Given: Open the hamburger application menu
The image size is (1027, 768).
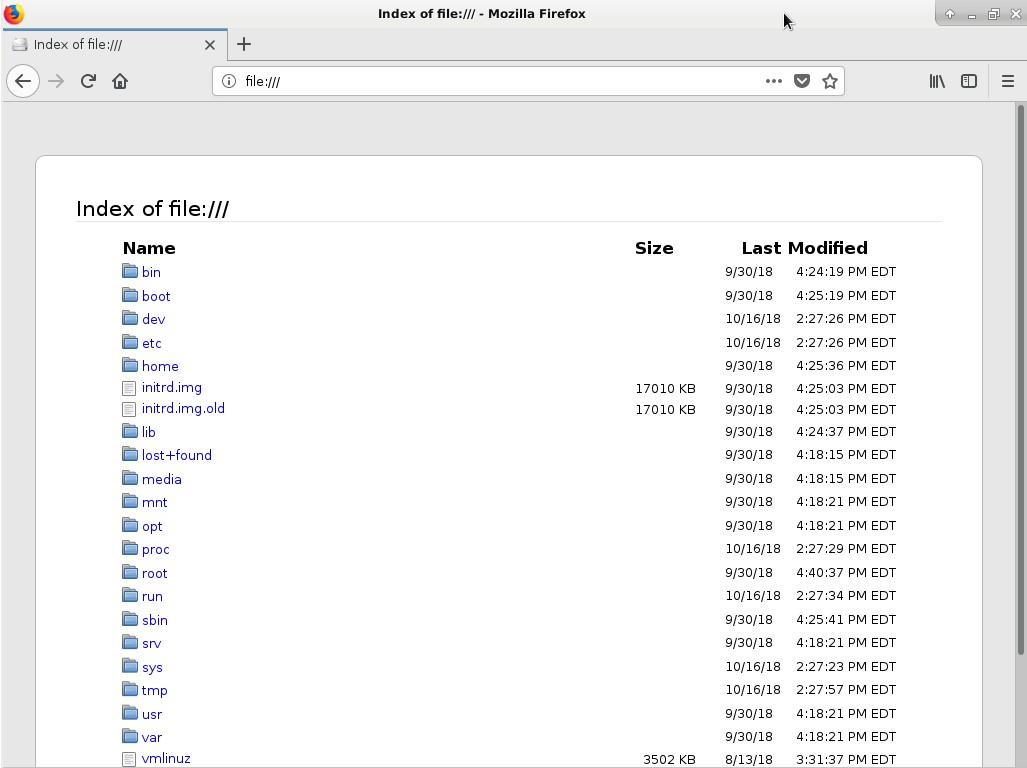Looking at the screenshot, I should point(1008,81).
